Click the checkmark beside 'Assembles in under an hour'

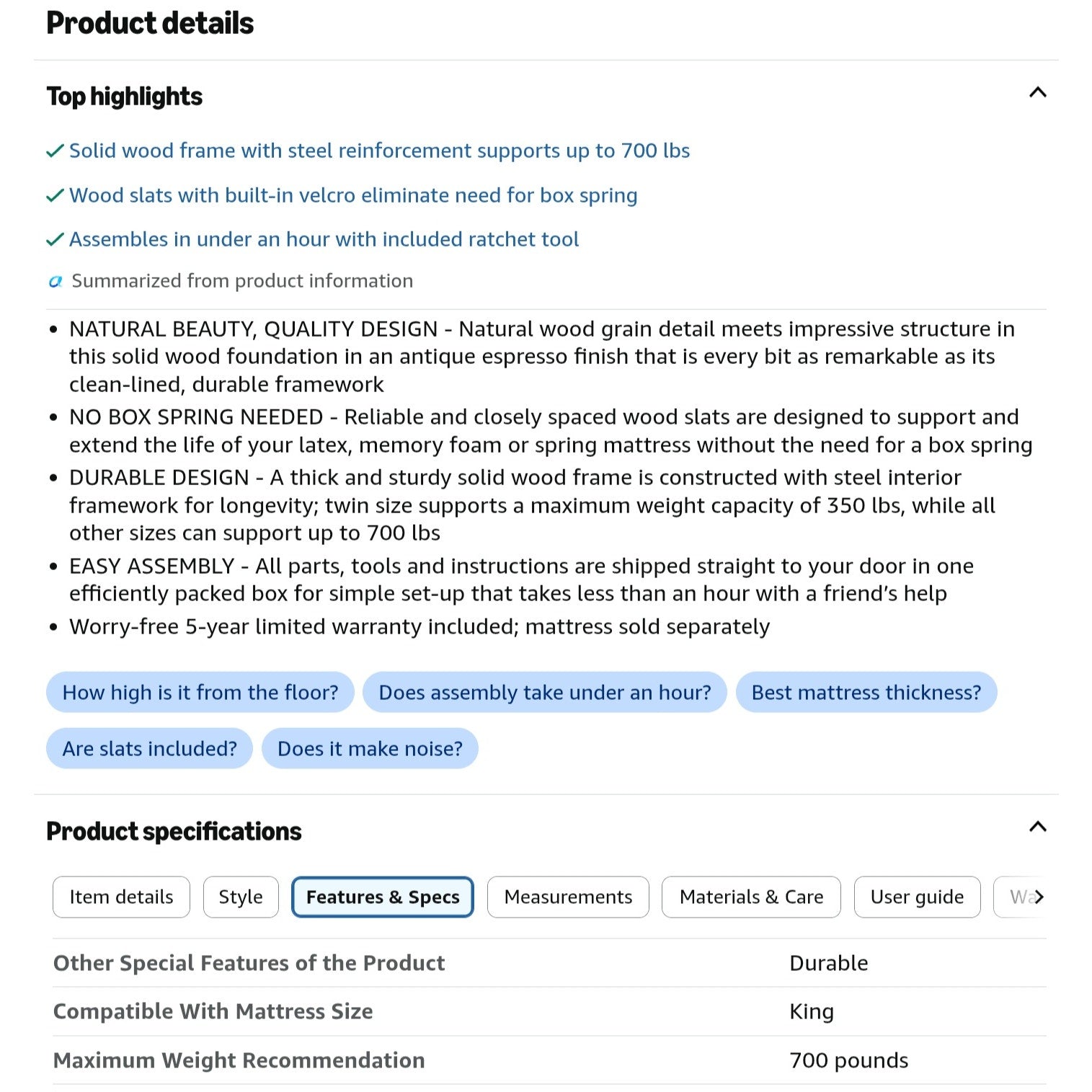point(56,240)
